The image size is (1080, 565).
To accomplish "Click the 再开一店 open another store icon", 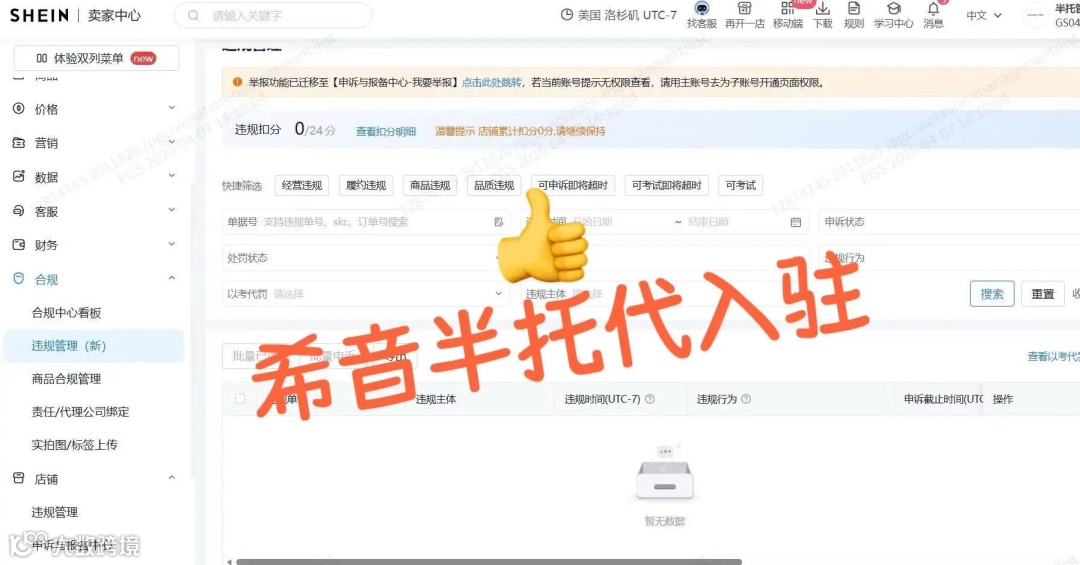I will (x=745, y=9).
